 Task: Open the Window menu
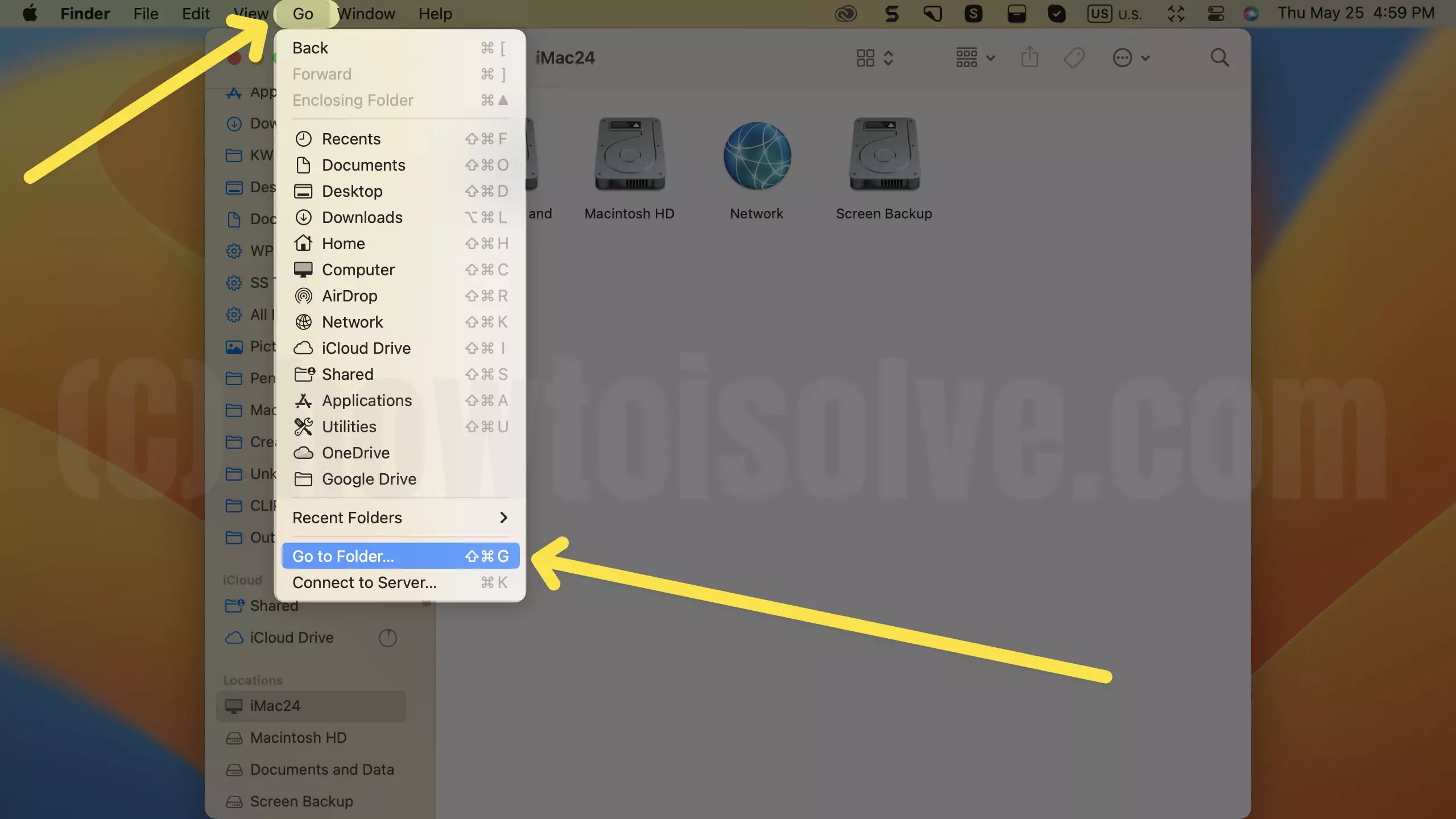coord(366,13)
